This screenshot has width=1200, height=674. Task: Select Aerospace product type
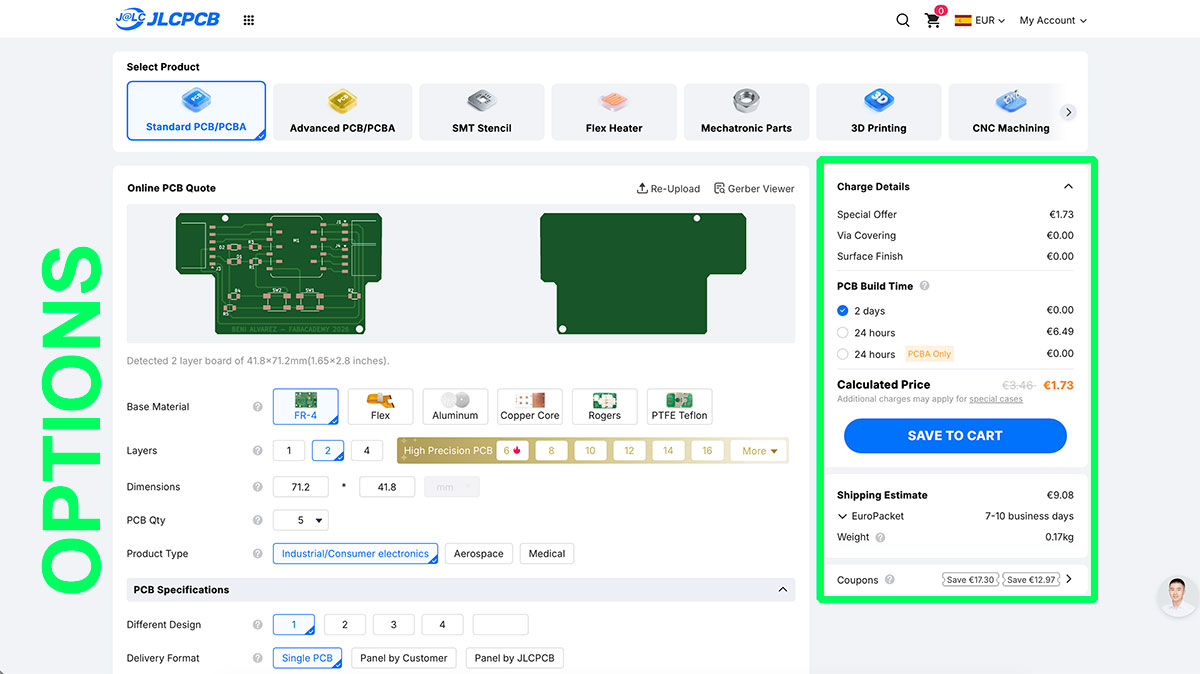(x=479, y=553)
